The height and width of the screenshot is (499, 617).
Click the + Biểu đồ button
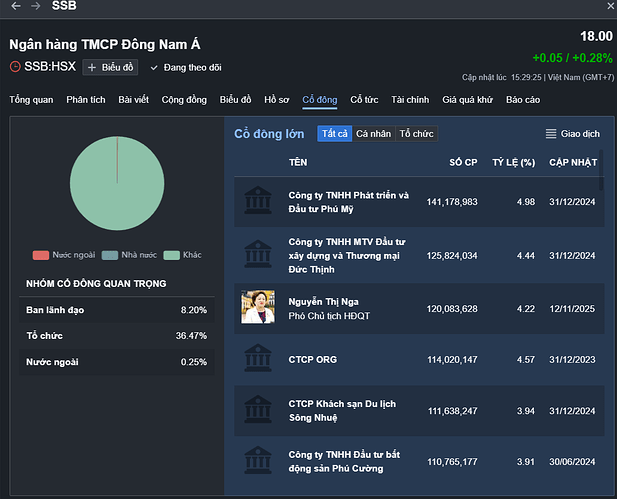(110, 67)
